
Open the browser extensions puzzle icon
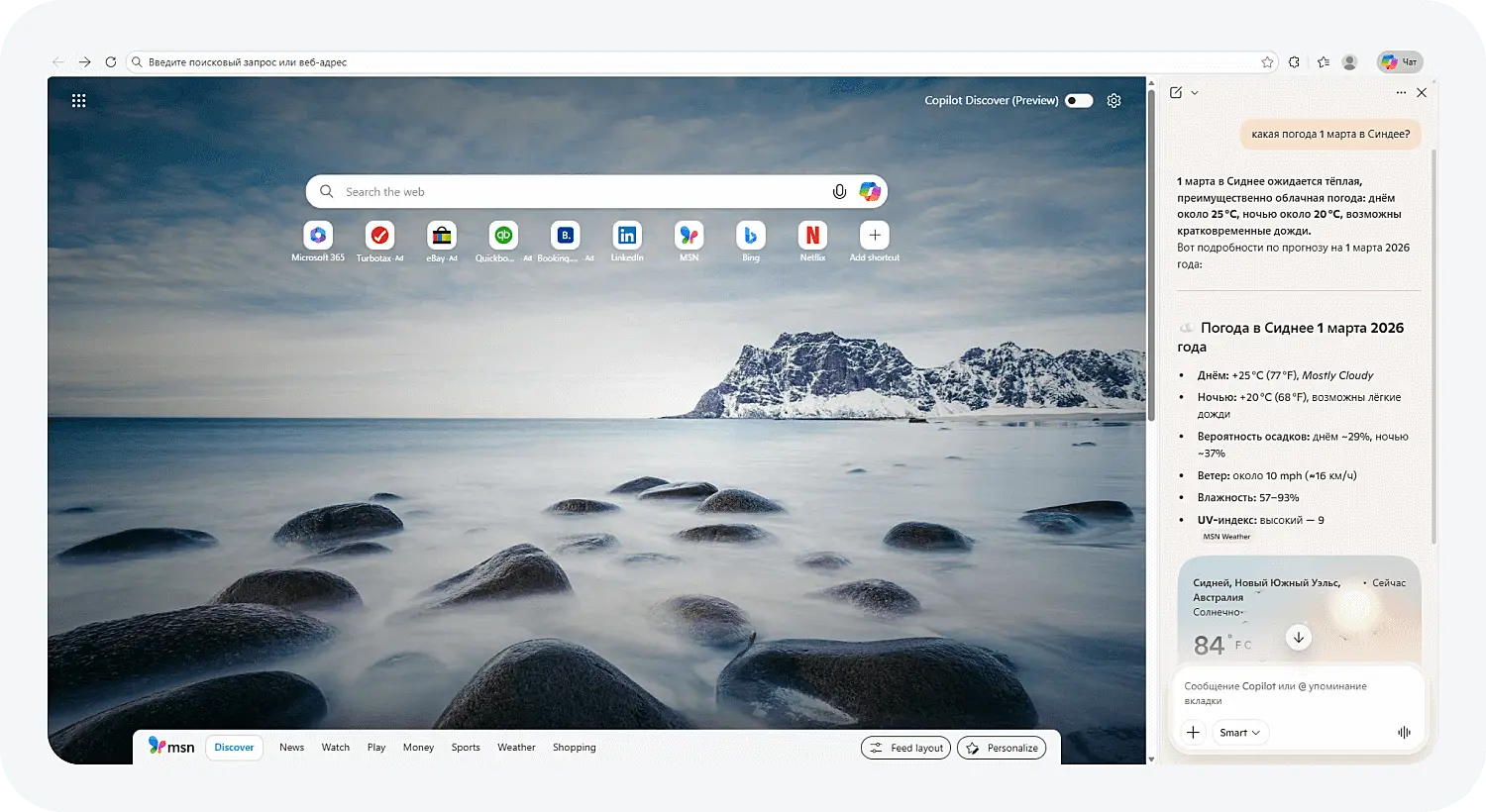point(1294,61)
